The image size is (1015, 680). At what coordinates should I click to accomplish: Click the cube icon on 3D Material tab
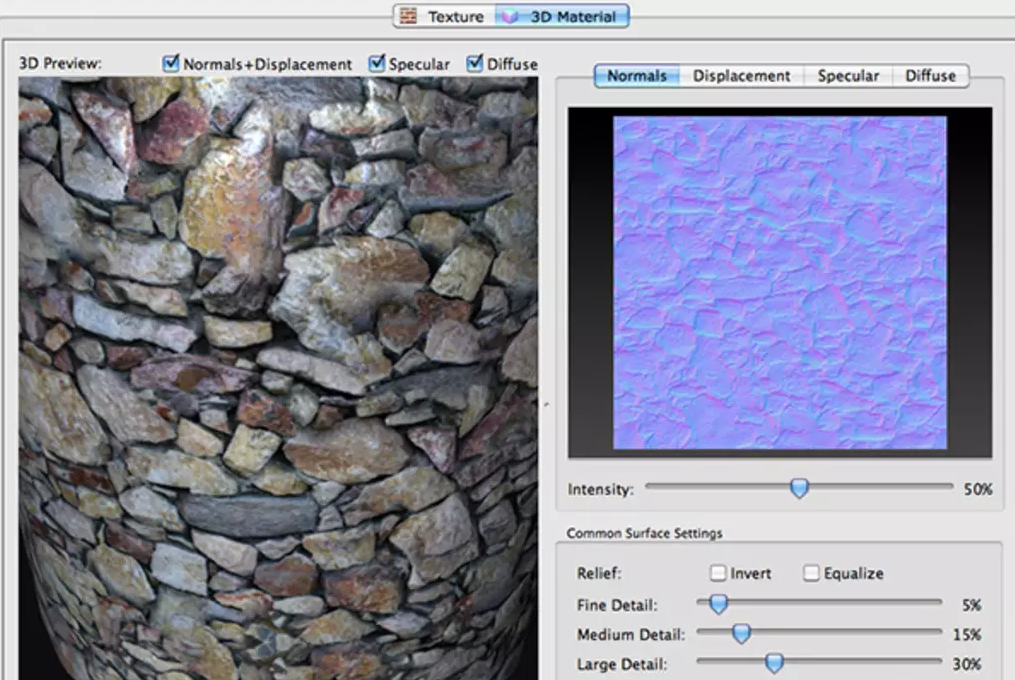510,16
